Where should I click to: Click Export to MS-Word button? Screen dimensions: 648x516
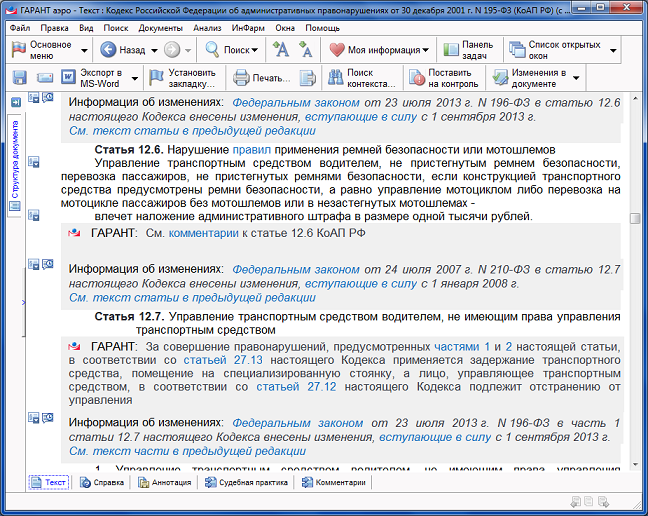(95, 77)
